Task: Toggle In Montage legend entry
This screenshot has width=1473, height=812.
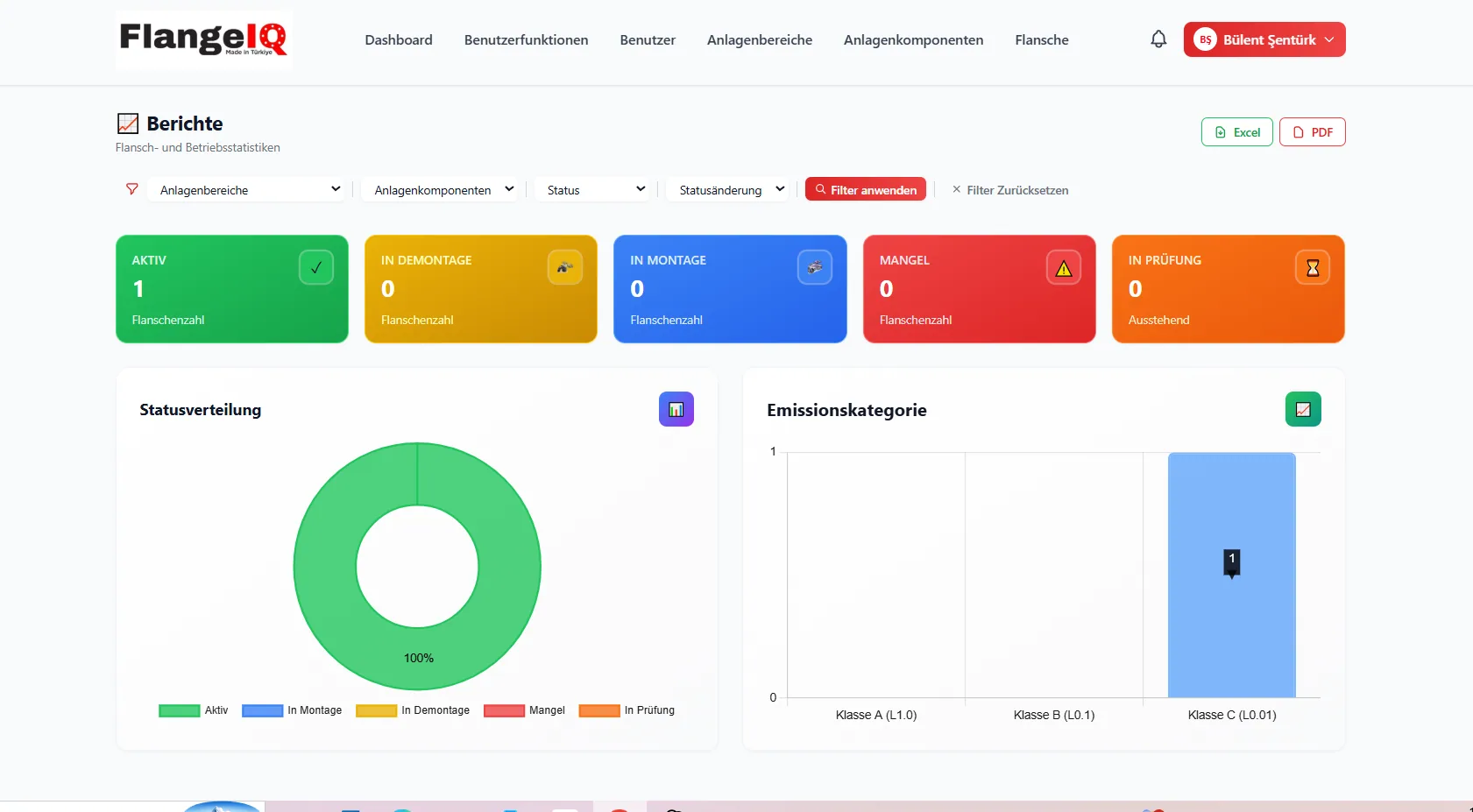Action: click(x=292, y=710)
